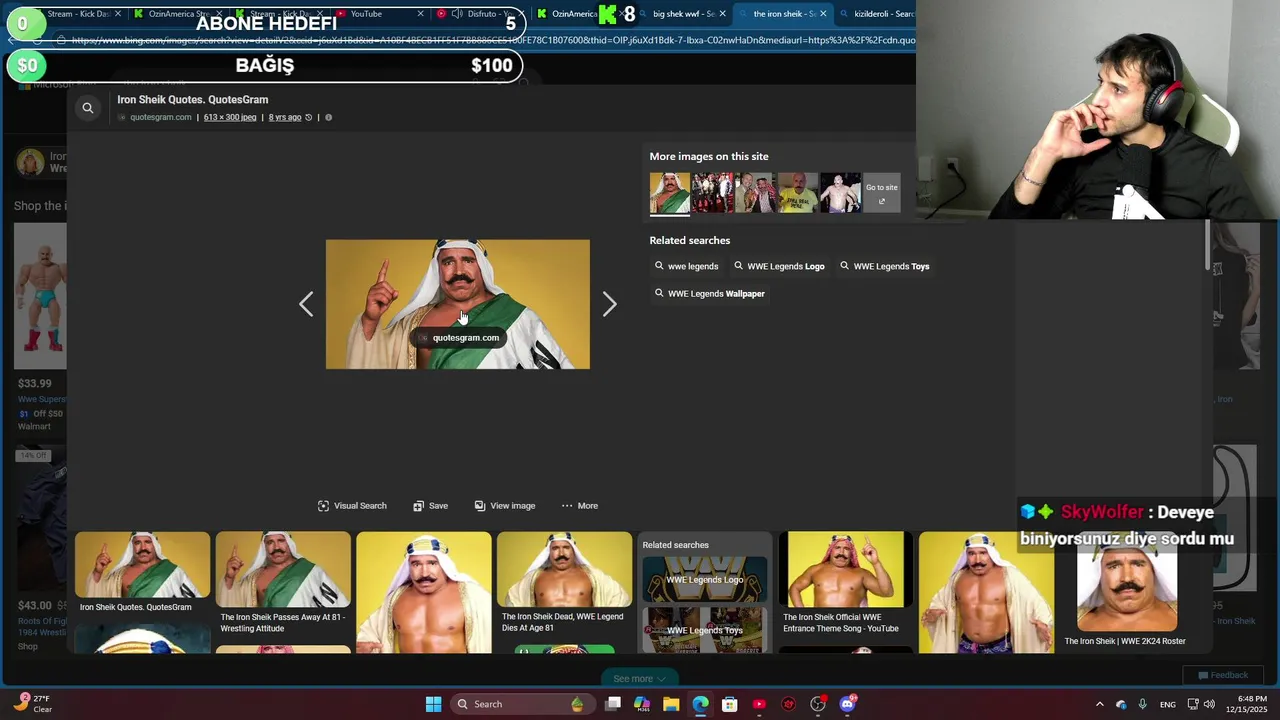
Task: Select yellow-shirt thumbnail in More images on this site
Action: [x=798, y=193]
